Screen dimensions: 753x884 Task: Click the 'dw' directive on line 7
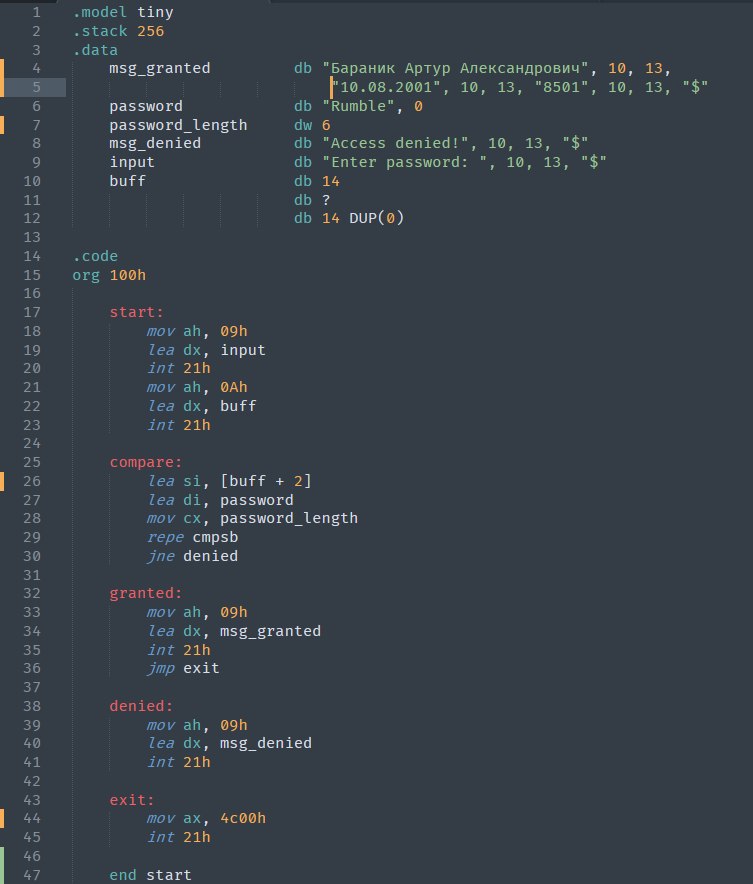[x=303, y=125]
